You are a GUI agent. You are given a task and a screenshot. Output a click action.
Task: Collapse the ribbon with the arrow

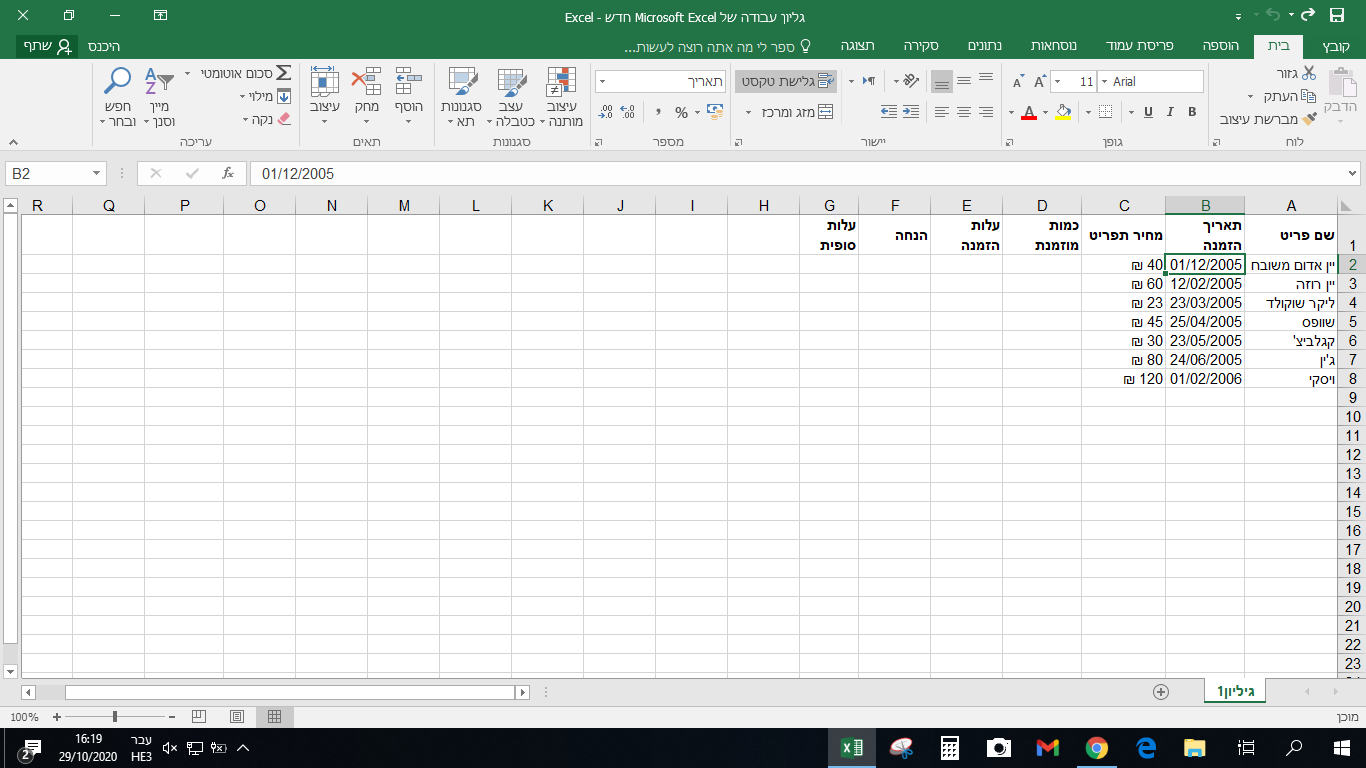12,143
